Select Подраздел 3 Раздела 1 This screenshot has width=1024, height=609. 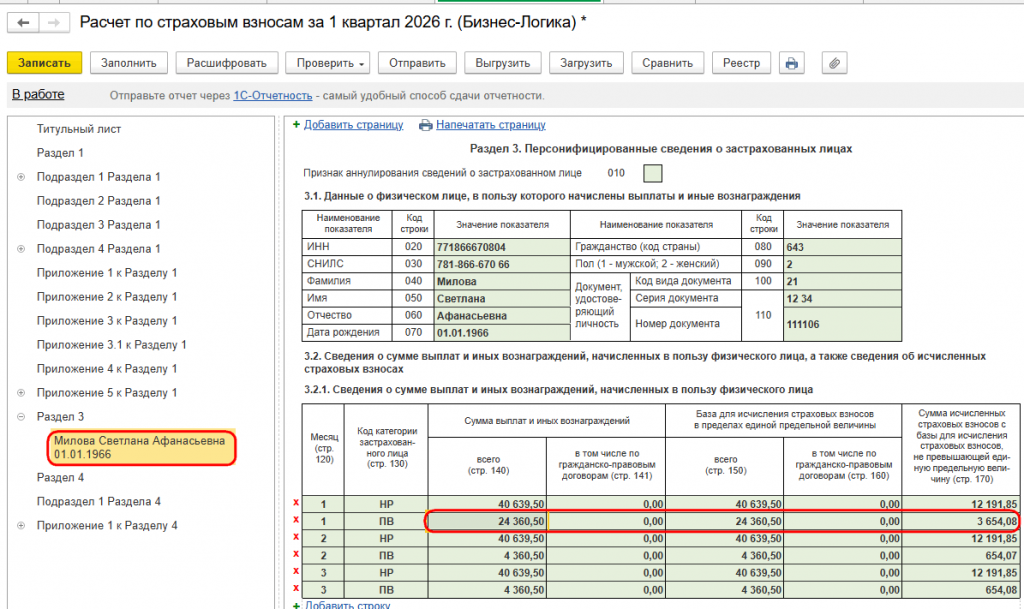click(x=99, y=225)
